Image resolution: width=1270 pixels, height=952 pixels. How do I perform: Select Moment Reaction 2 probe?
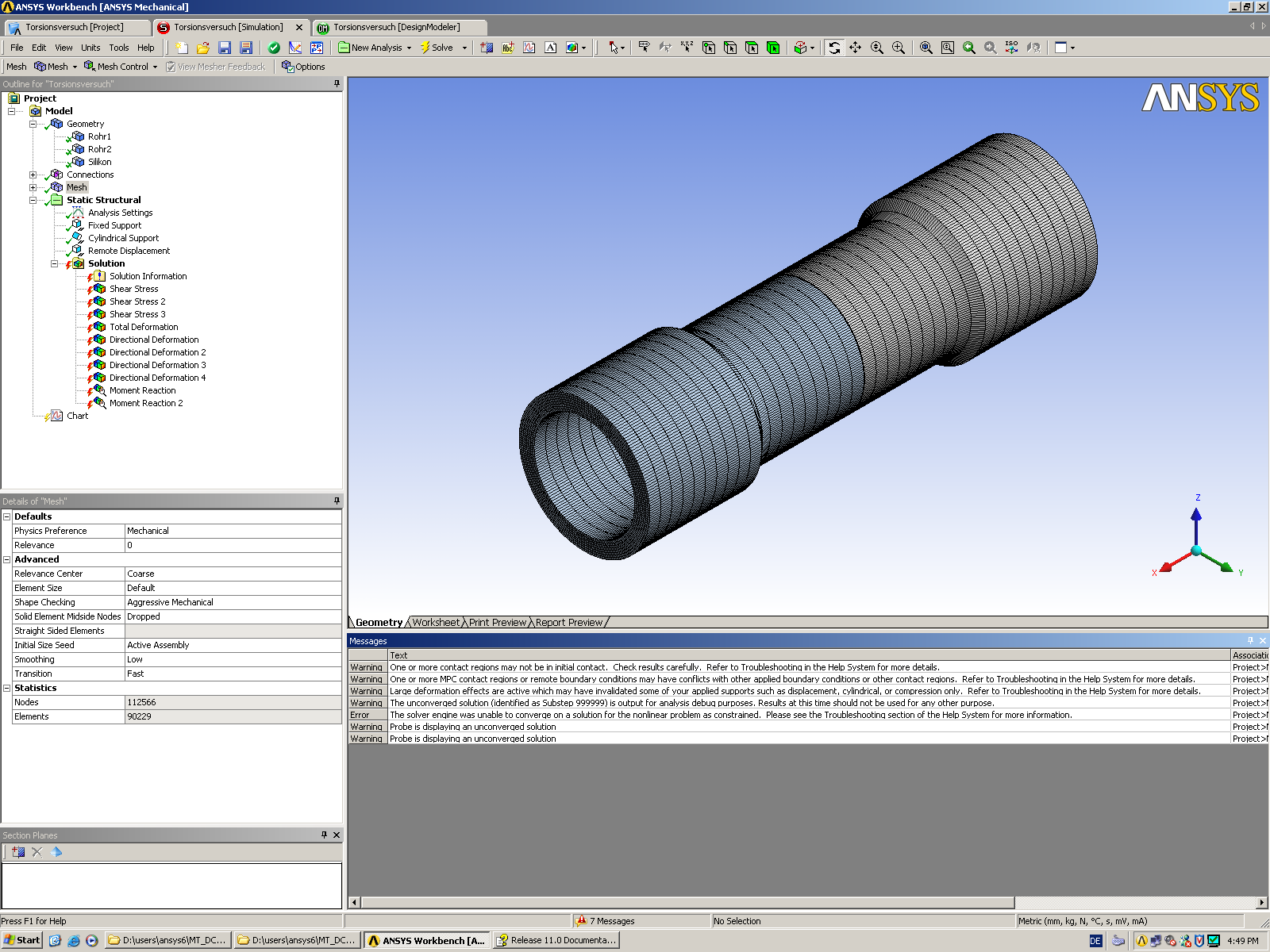(146, 403)
